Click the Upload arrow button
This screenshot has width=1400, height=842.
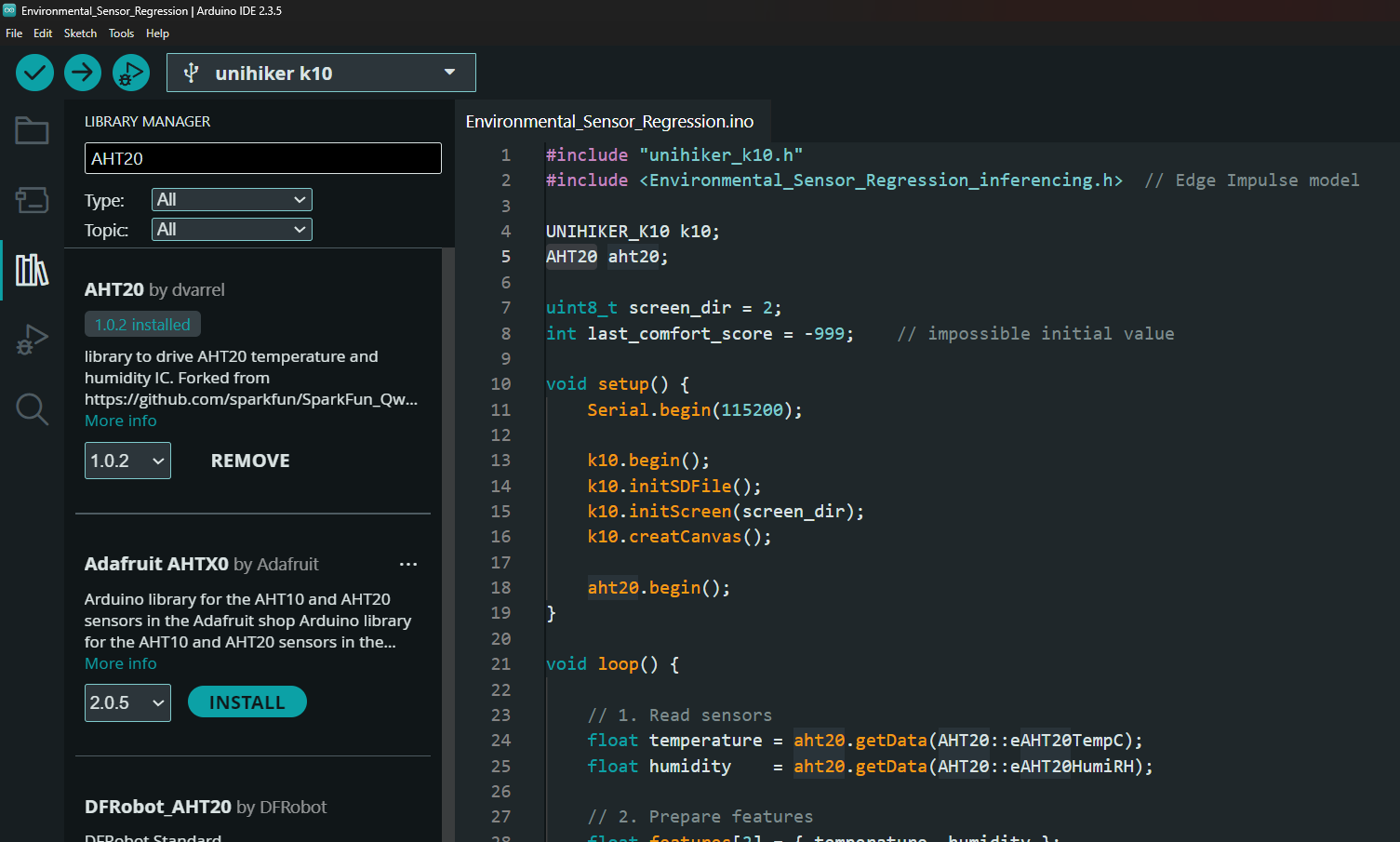pyautogui.click(x=83, y=73)
